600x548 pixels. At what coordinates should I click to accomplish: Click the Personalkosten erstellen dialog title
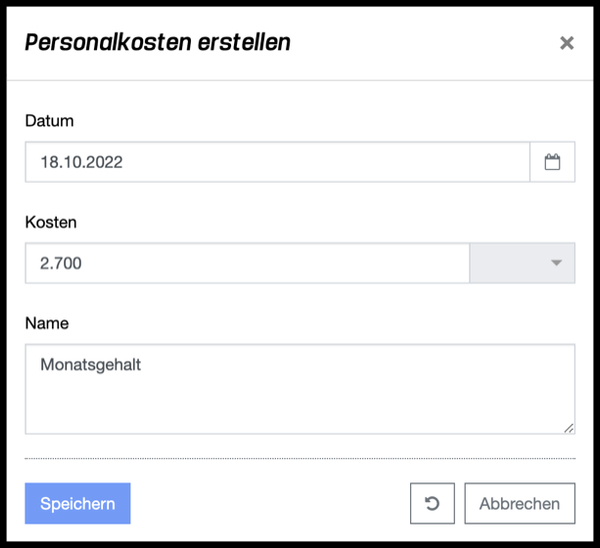[158, 42]
